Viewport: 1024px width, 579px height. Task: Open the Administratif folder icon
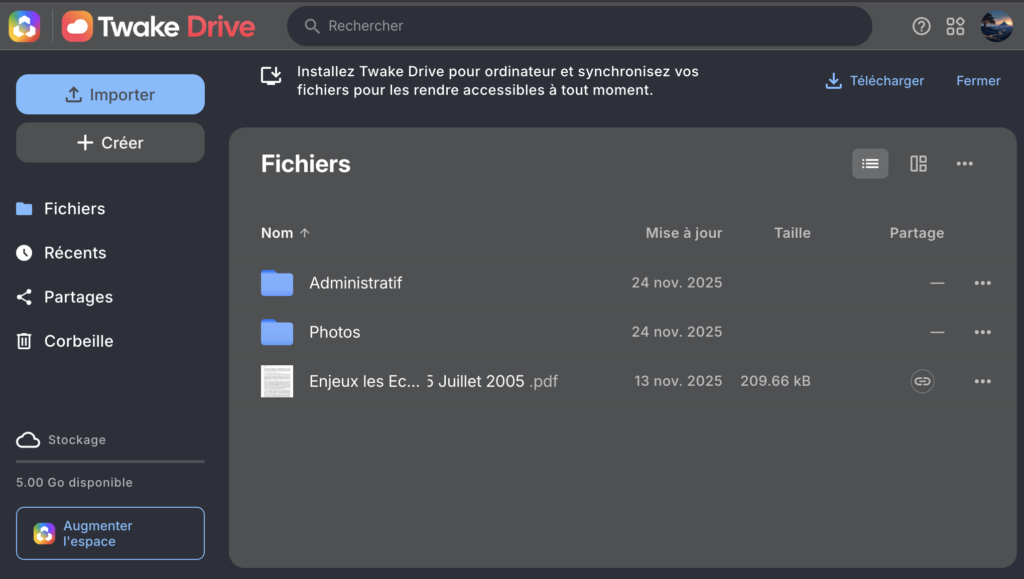[277, 283]
